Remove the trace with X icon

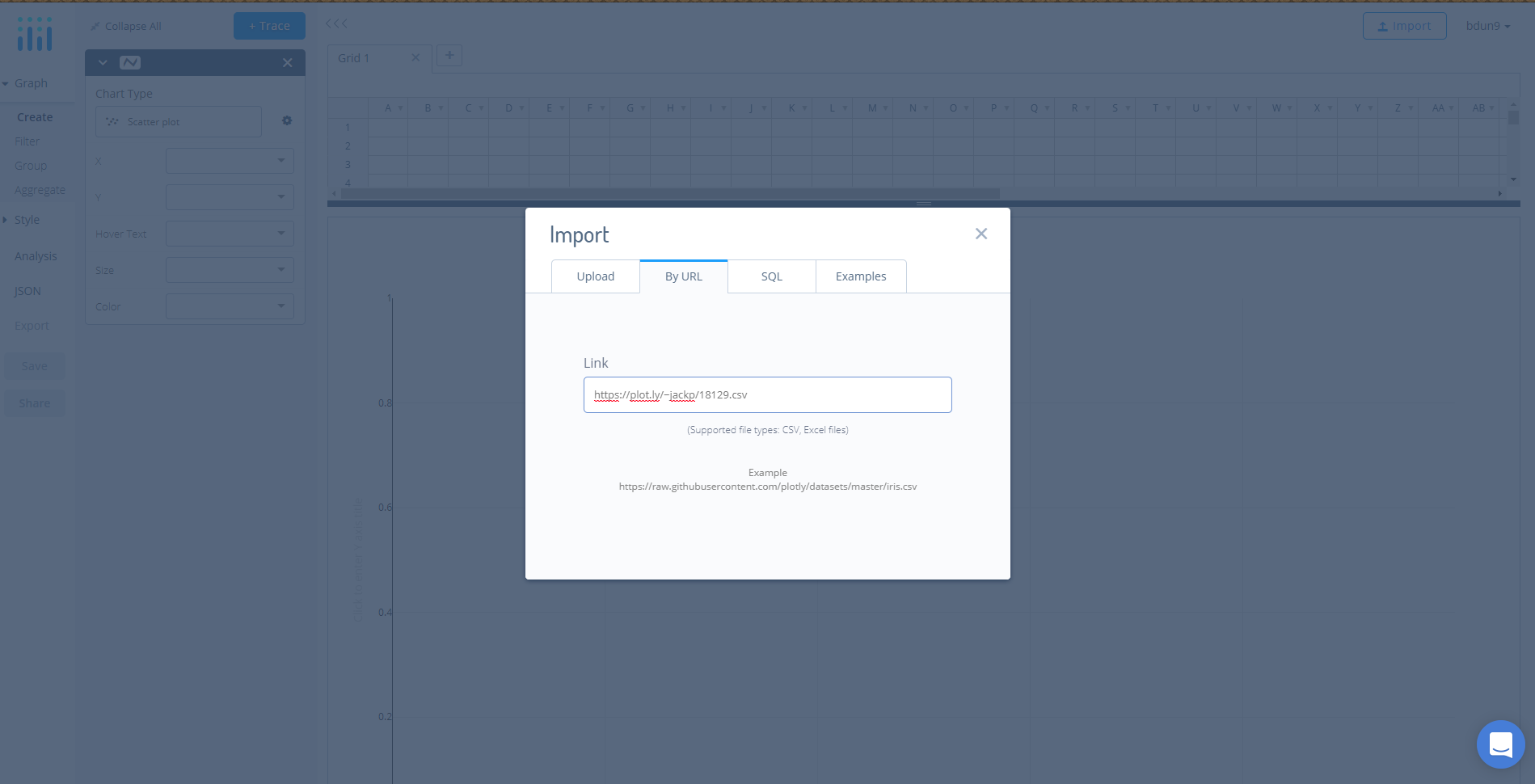click(288, 62)
